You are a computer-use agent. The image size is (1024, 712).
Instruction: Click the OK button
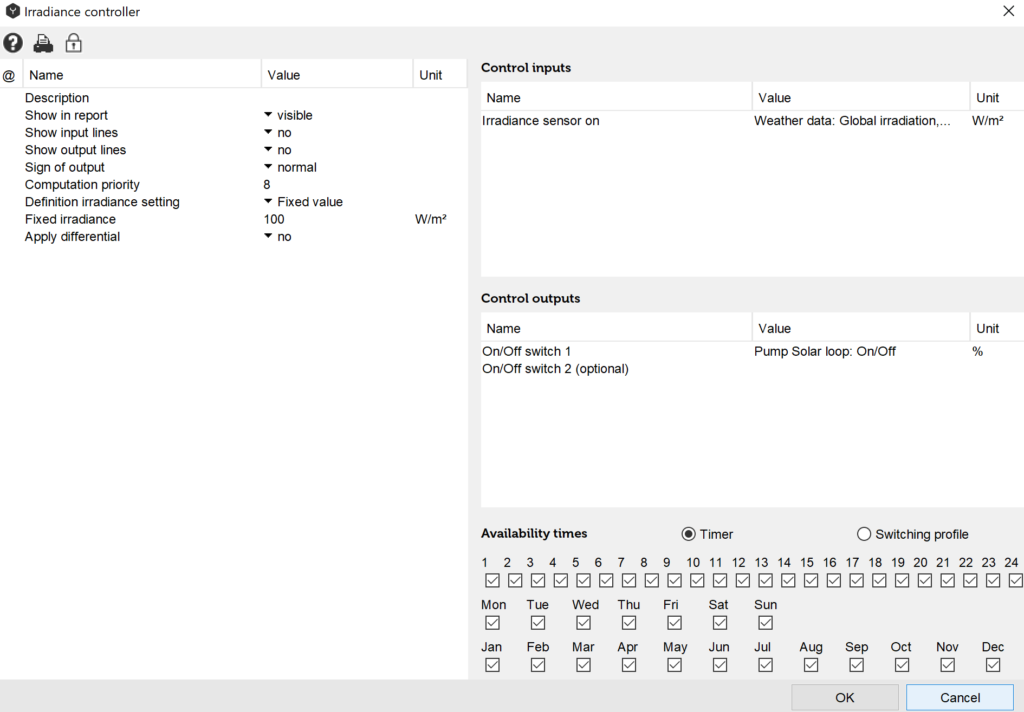click(844, 697)
